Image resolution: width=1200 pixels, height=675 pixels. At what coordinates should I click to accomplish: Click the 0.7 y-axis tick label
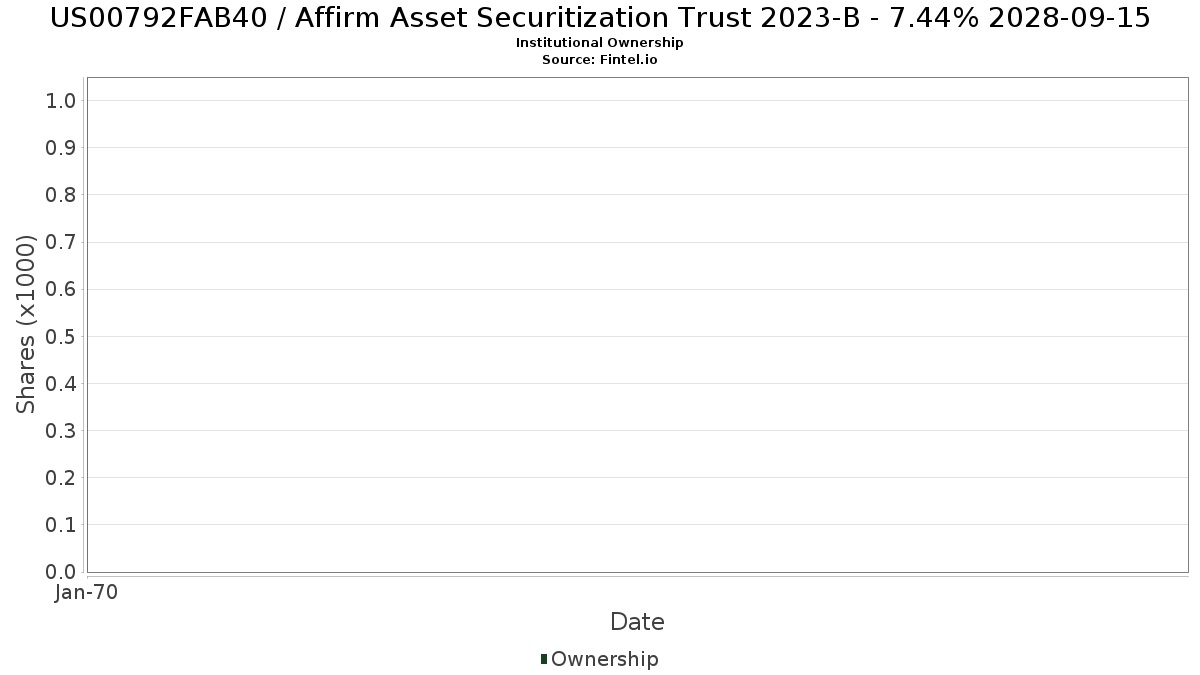coord(61,242)
